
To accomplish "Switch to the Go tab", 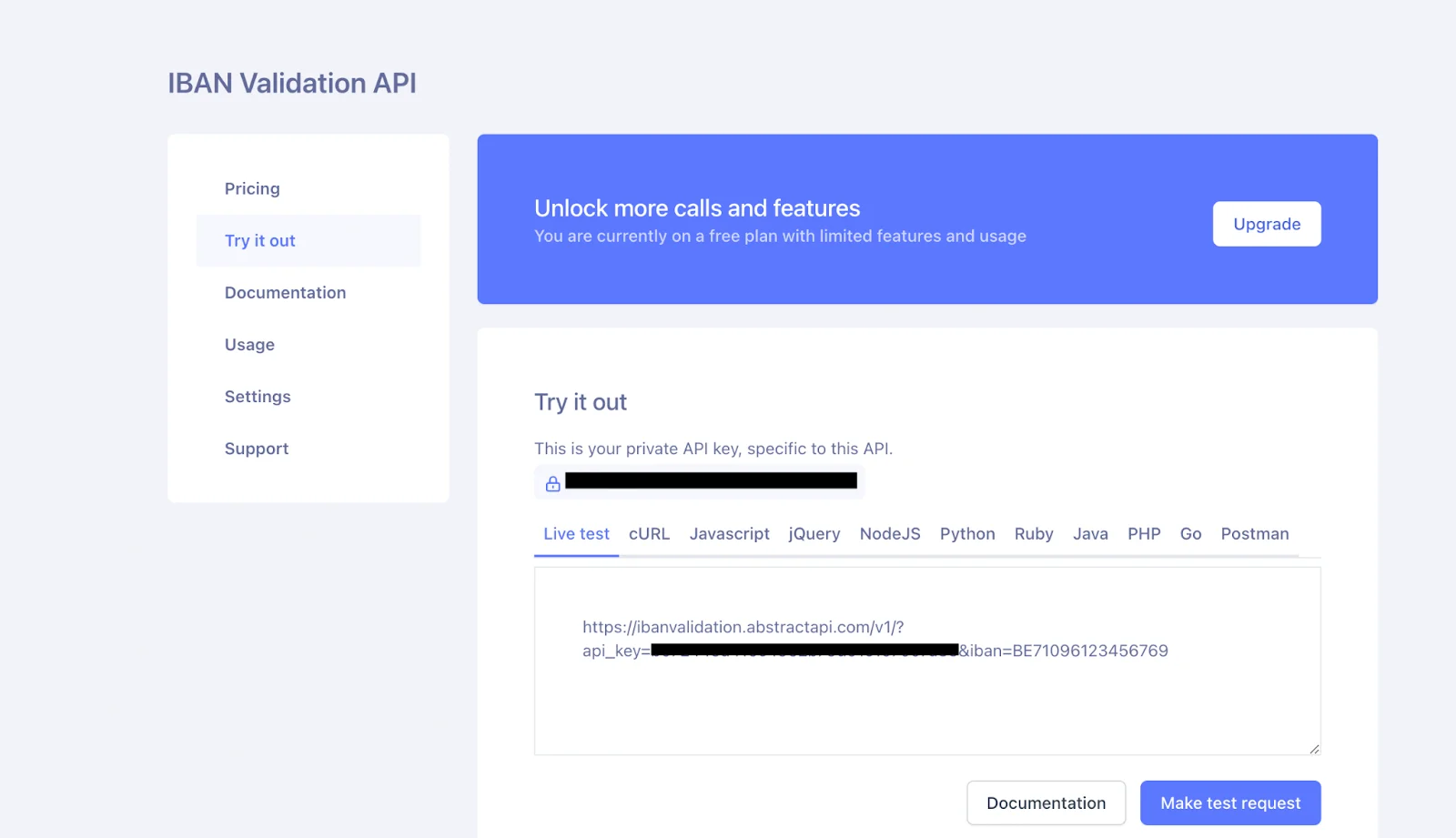I will coord(1190,534).
